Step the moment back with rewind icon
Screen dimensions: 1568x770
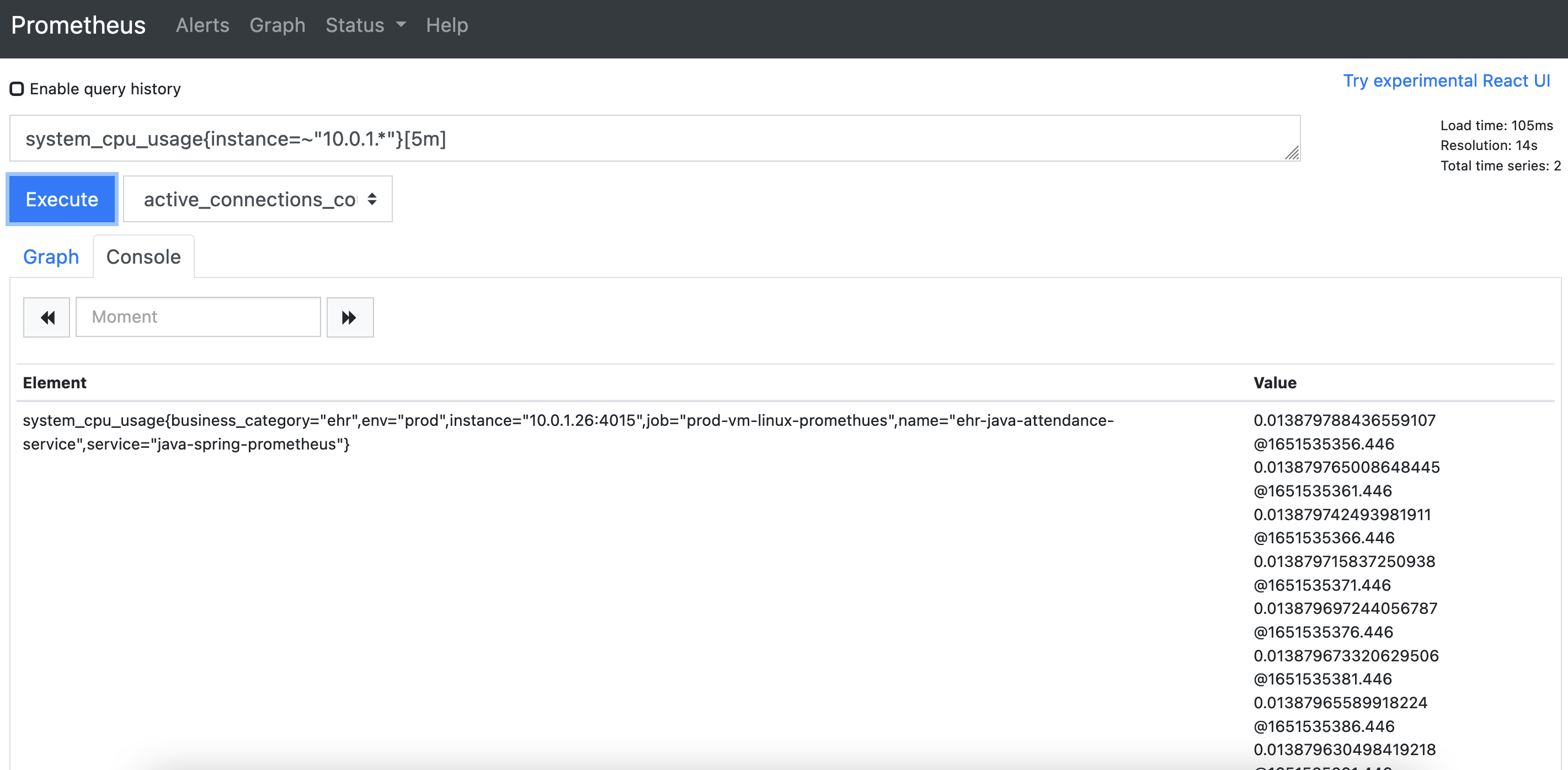(x=47, y=317)
